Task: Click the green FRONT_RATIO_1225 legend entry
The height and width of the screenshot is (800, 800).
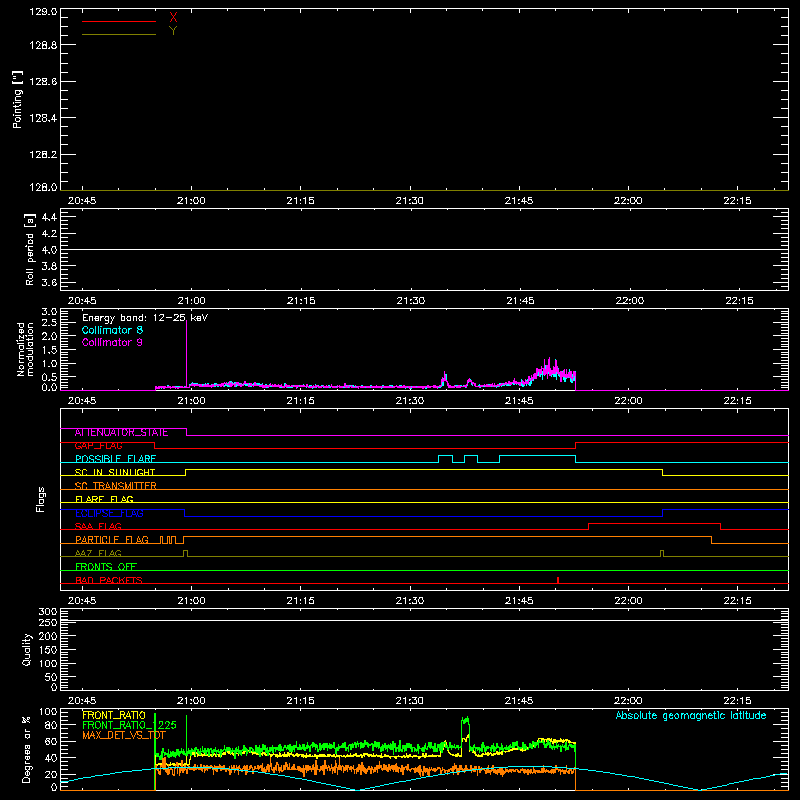Action: click(x=129, y=725)
